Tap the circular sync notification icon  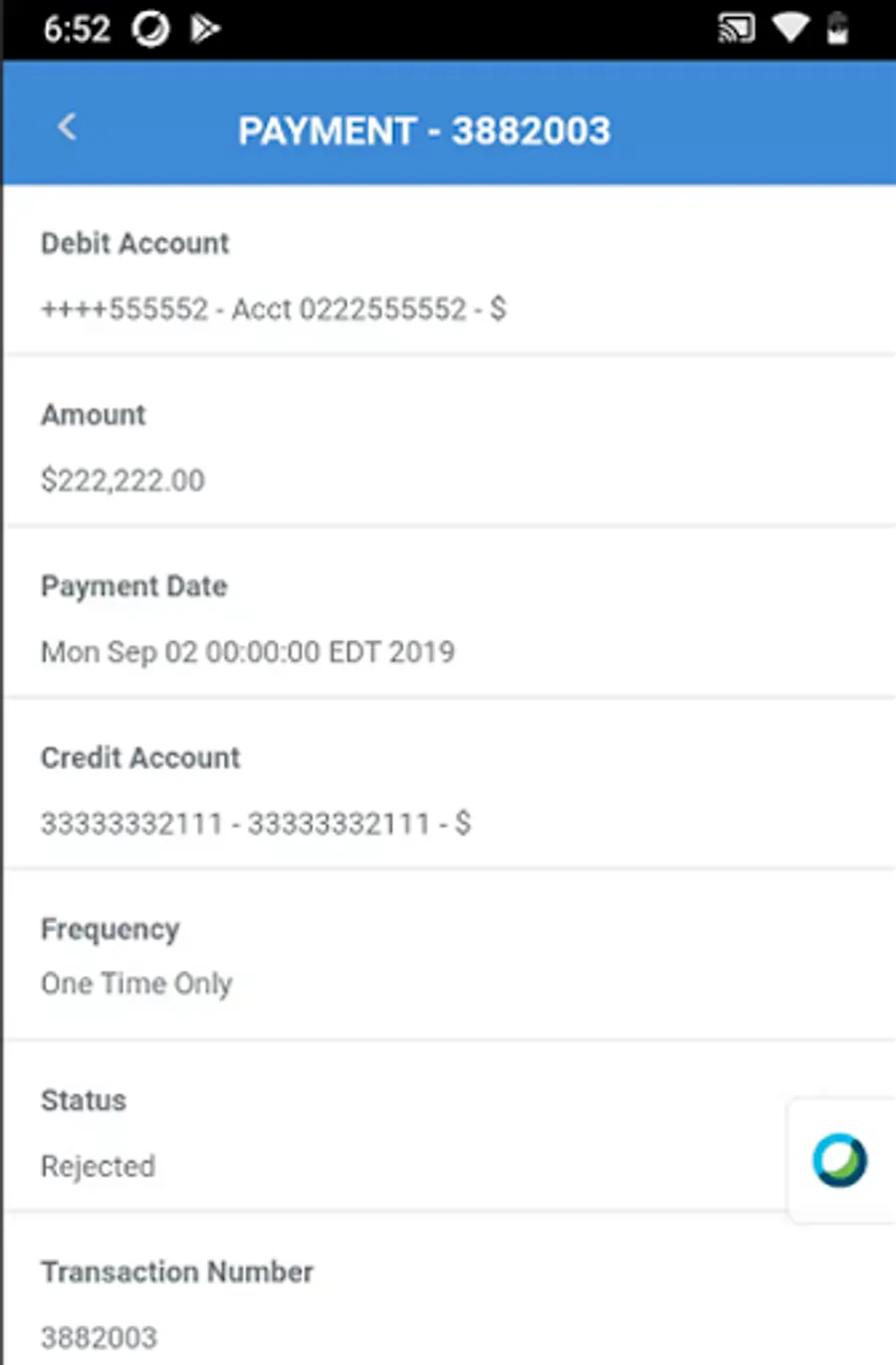(x=151, y=29)
